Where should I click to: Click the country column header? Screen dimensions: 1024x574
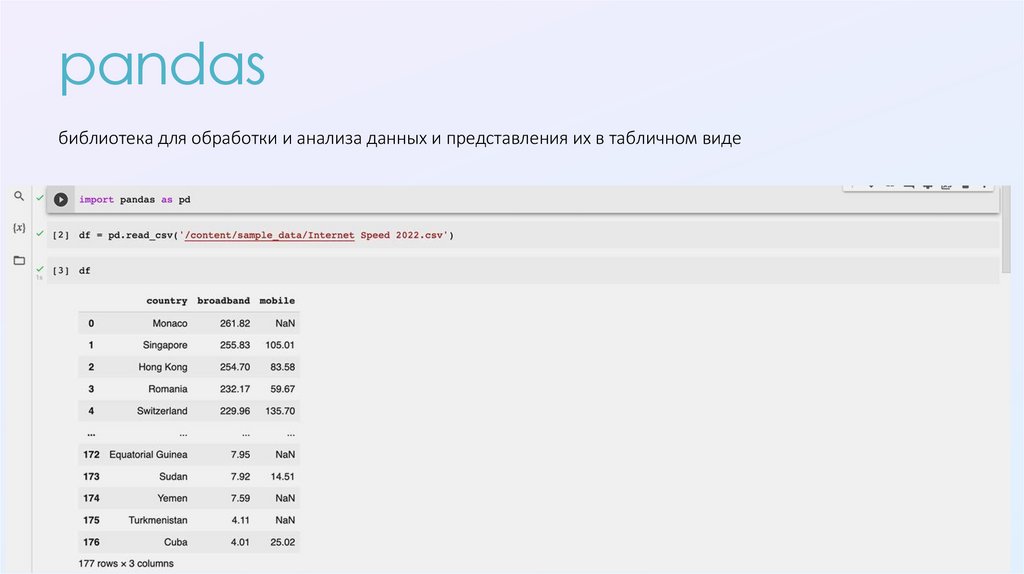click(167, 300)
